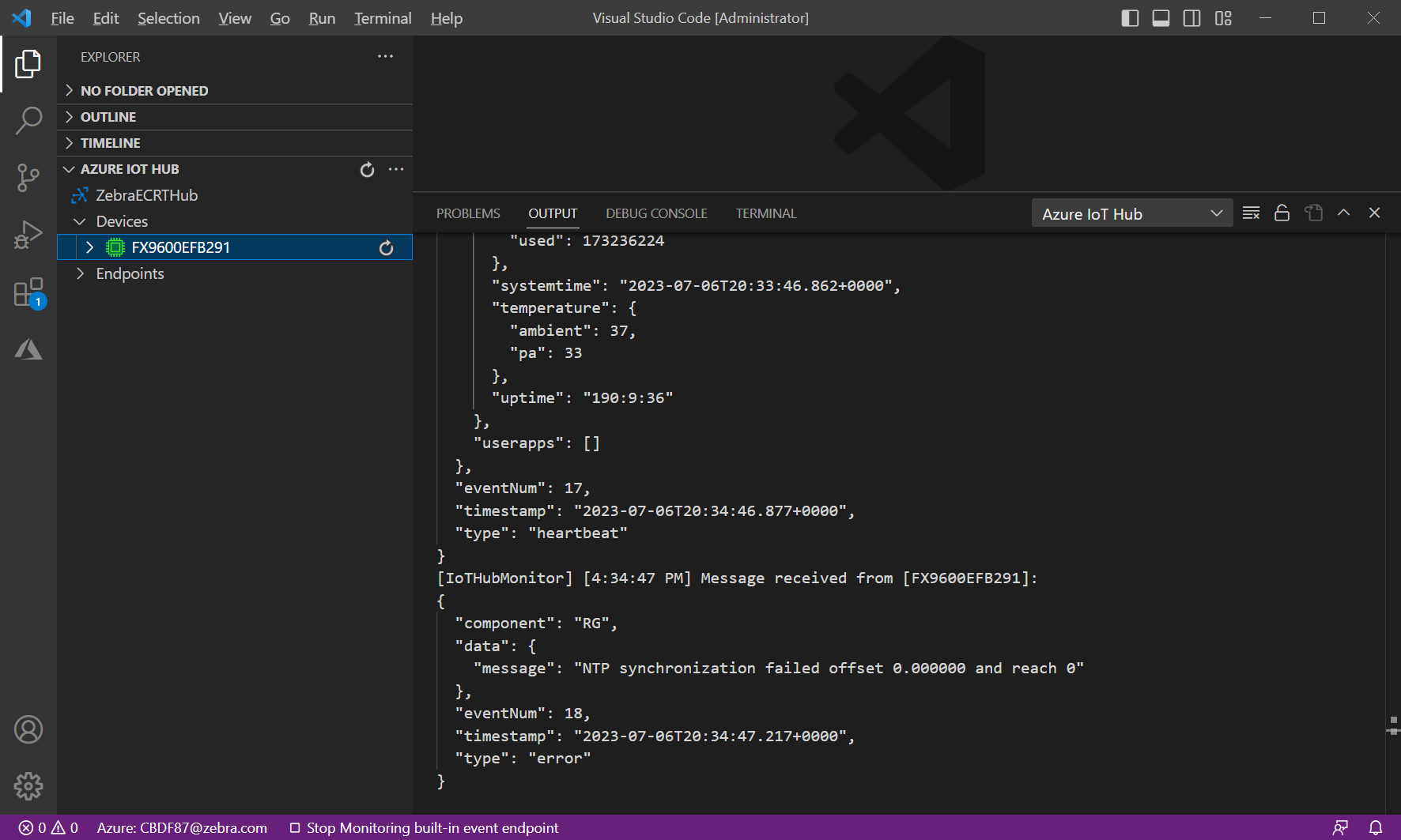
Task: Open the Accounts icon in activity bar
Action: coord(28,729)
